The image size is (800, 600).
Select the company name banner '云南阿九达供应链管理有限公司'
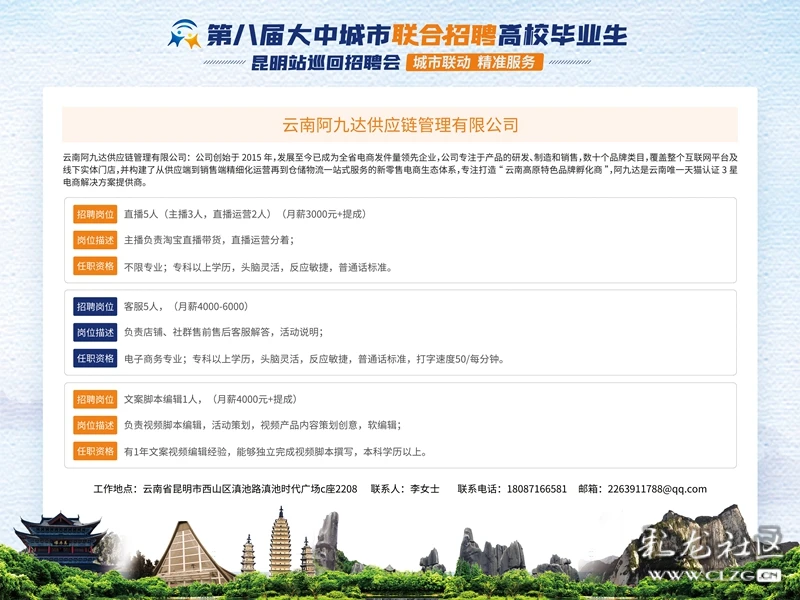click(x=400, y=124)
